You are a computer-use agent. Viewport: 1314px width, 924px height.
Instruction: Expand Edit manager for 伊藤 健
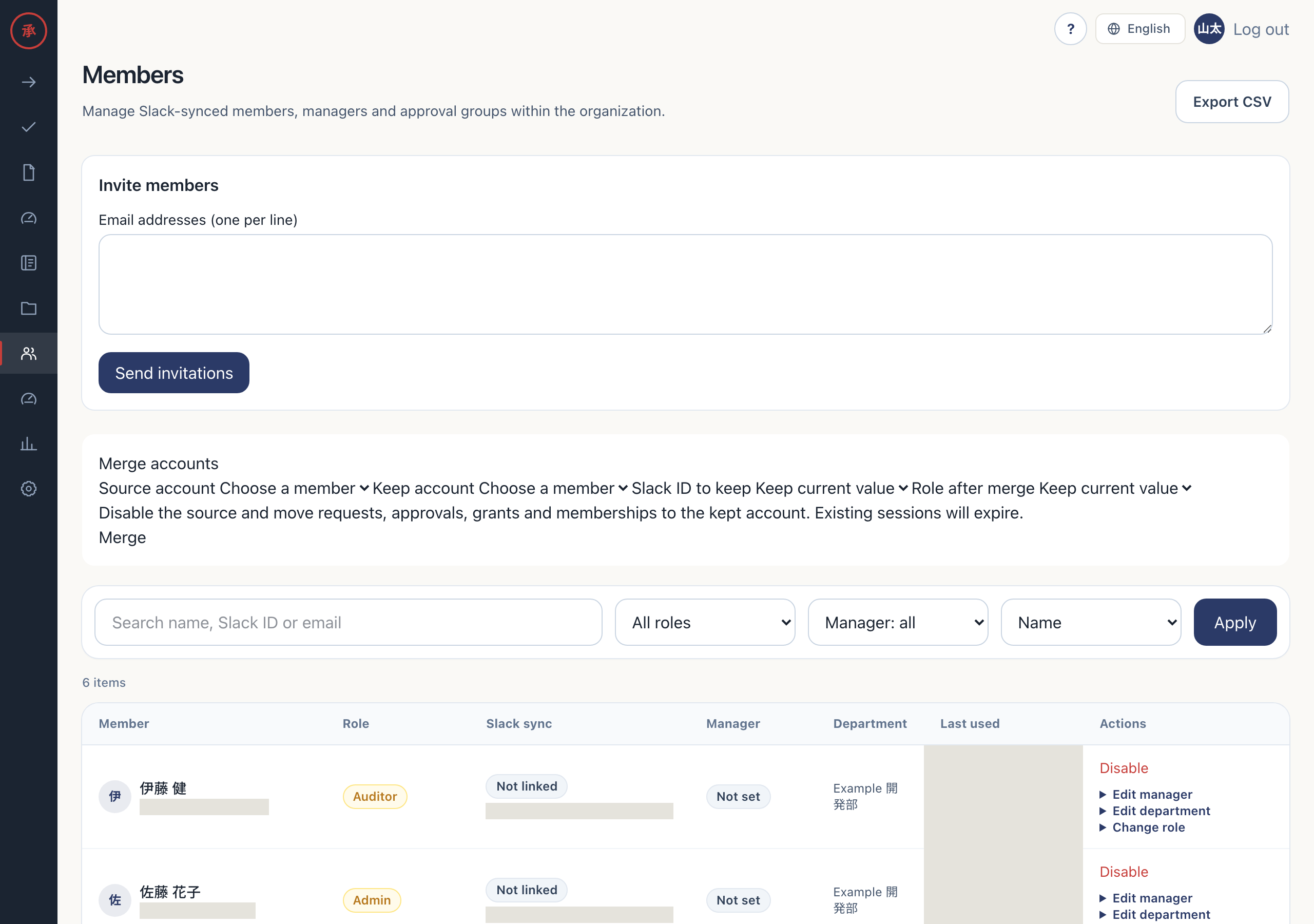click(x=1146, y=795)
